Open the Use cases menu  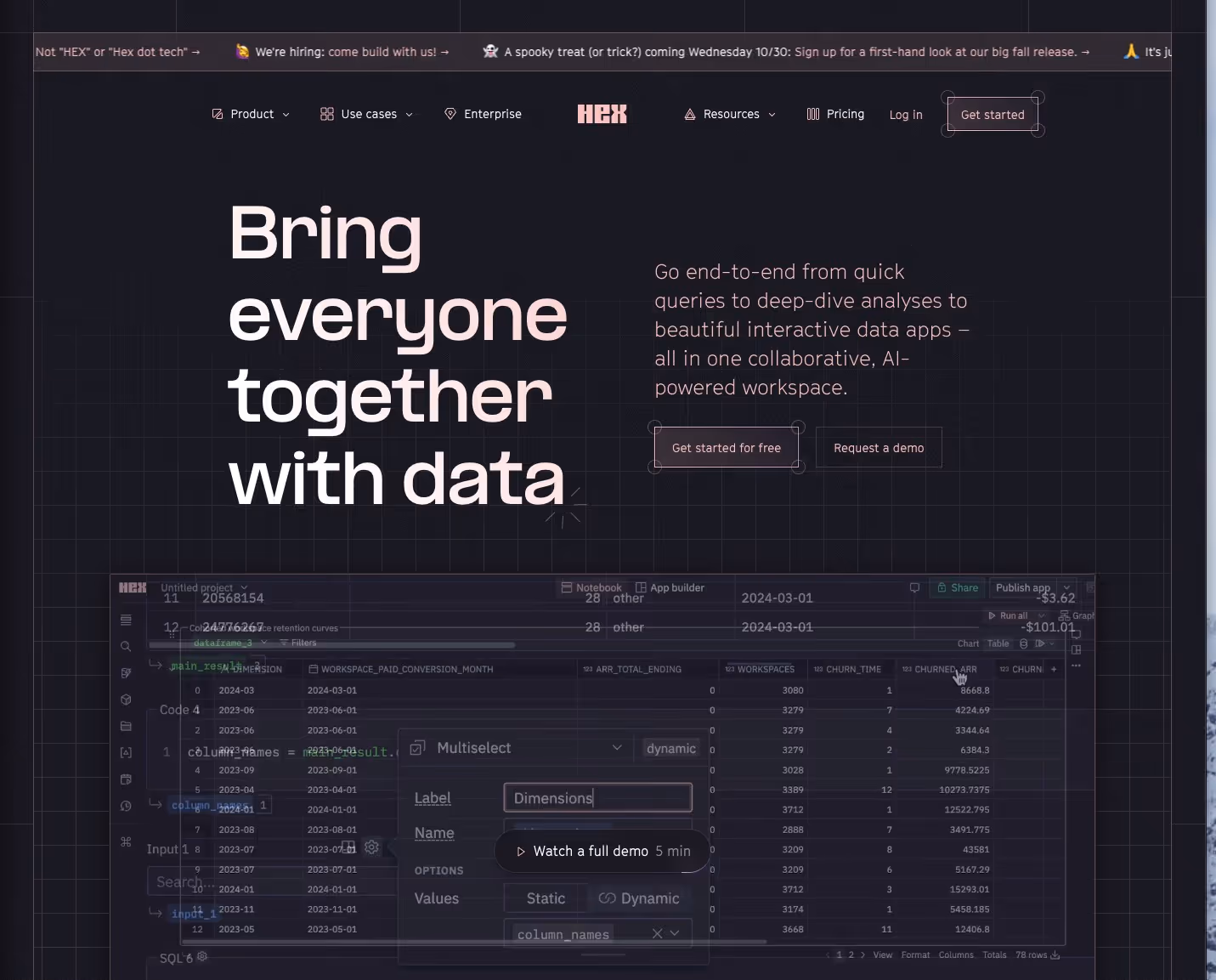point(367,114)
